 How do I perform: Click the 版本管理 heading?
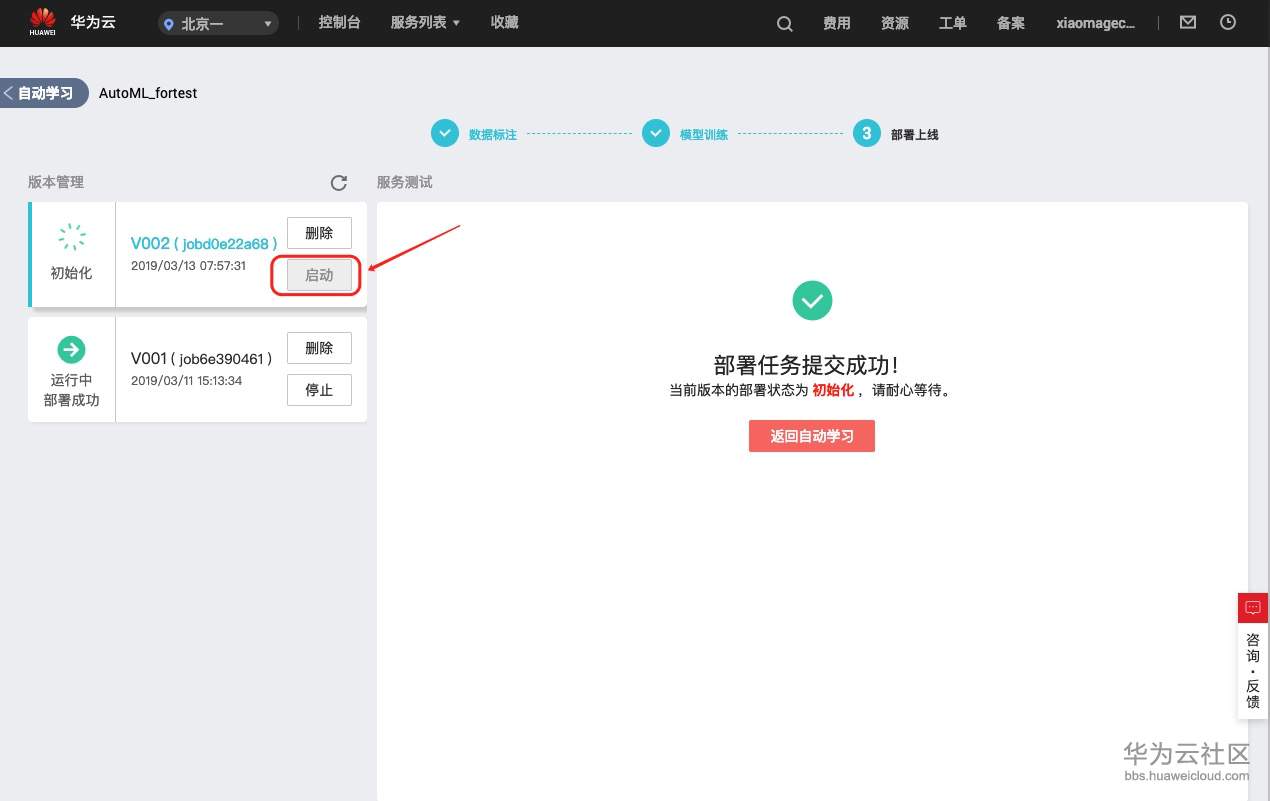pos(56,182)
